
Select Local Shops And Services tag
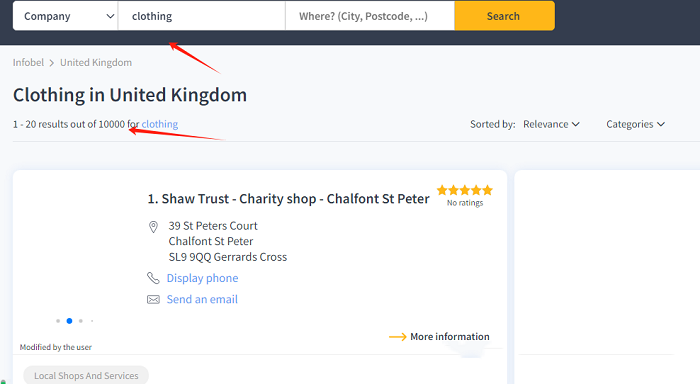(x=86, y=376)
